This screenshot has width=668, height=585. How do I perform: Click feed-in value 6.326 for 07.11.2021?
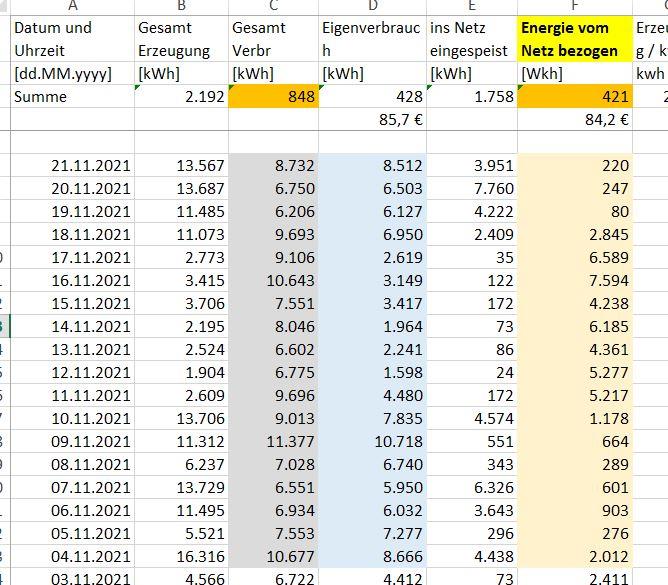(472, 487)
